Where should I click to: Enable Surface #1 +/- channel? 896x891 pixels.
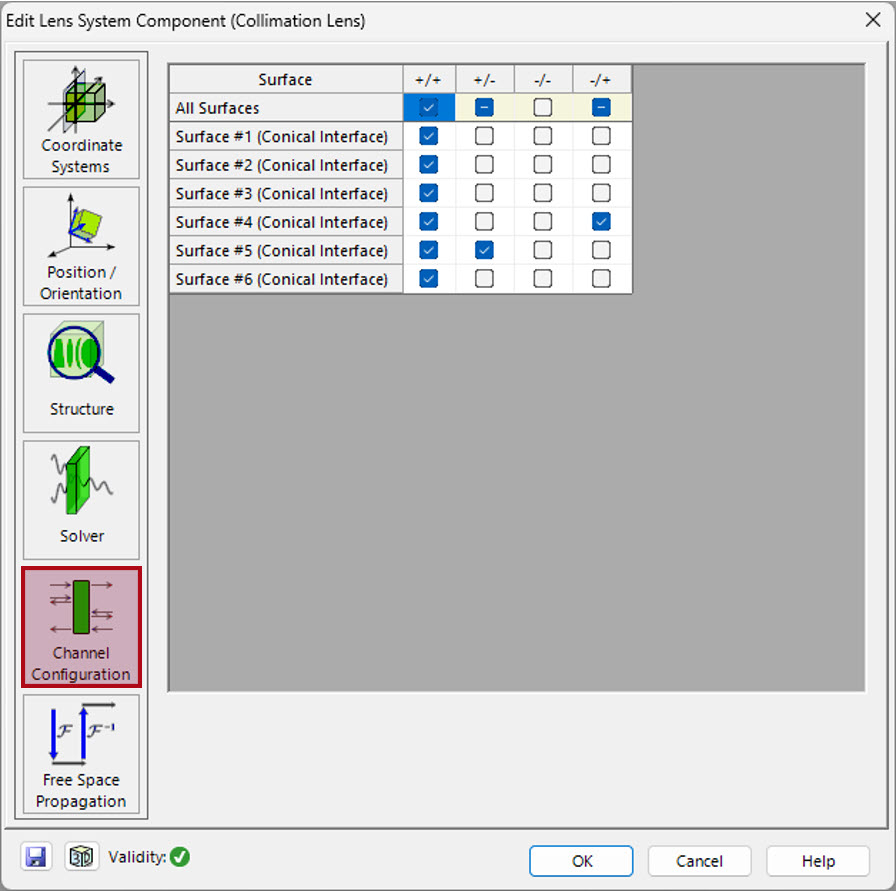pyautogui.click(x=484, y=136)
